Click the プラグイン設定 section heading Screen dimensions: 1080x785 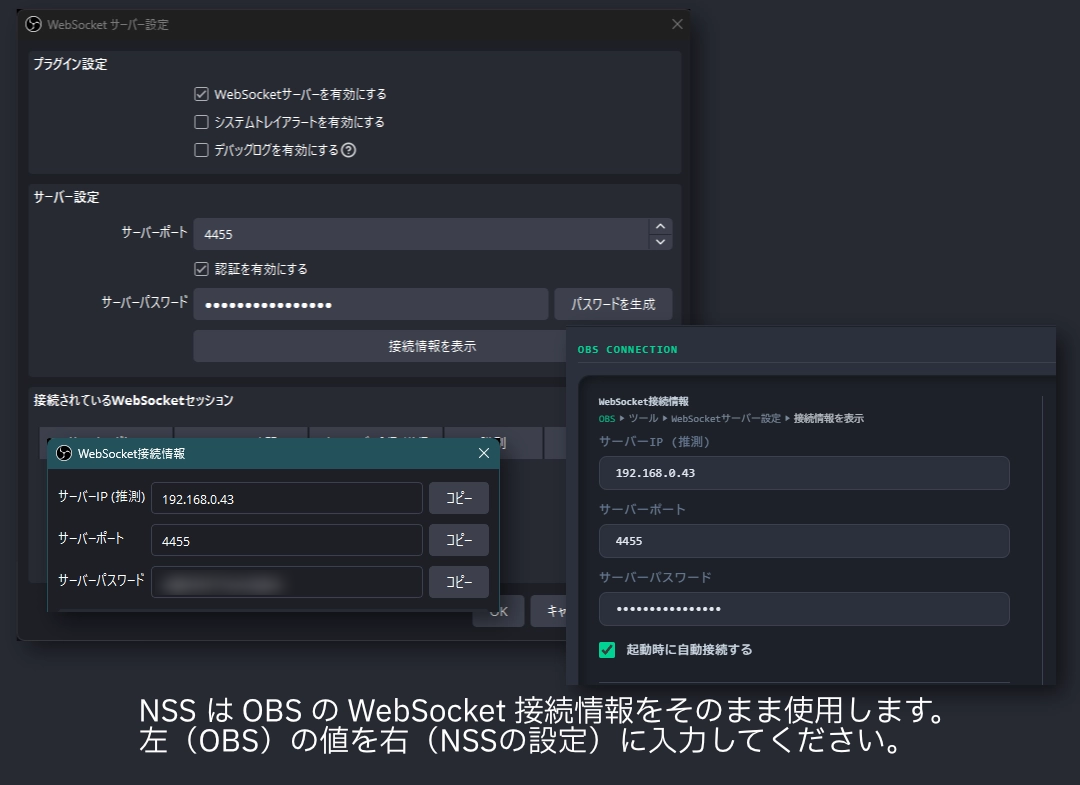pos(70,64)
